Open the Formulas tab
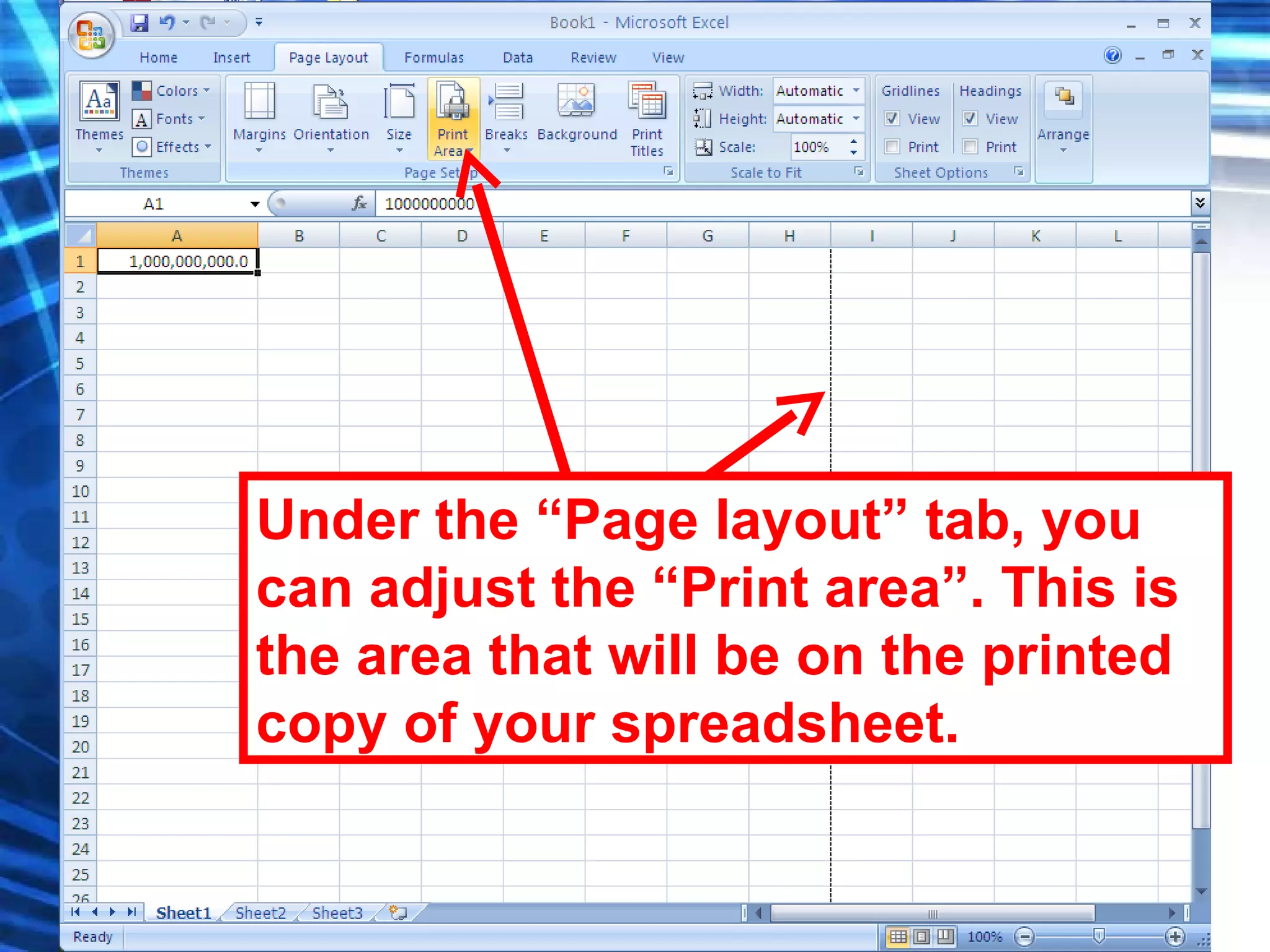 coord(434,58)
